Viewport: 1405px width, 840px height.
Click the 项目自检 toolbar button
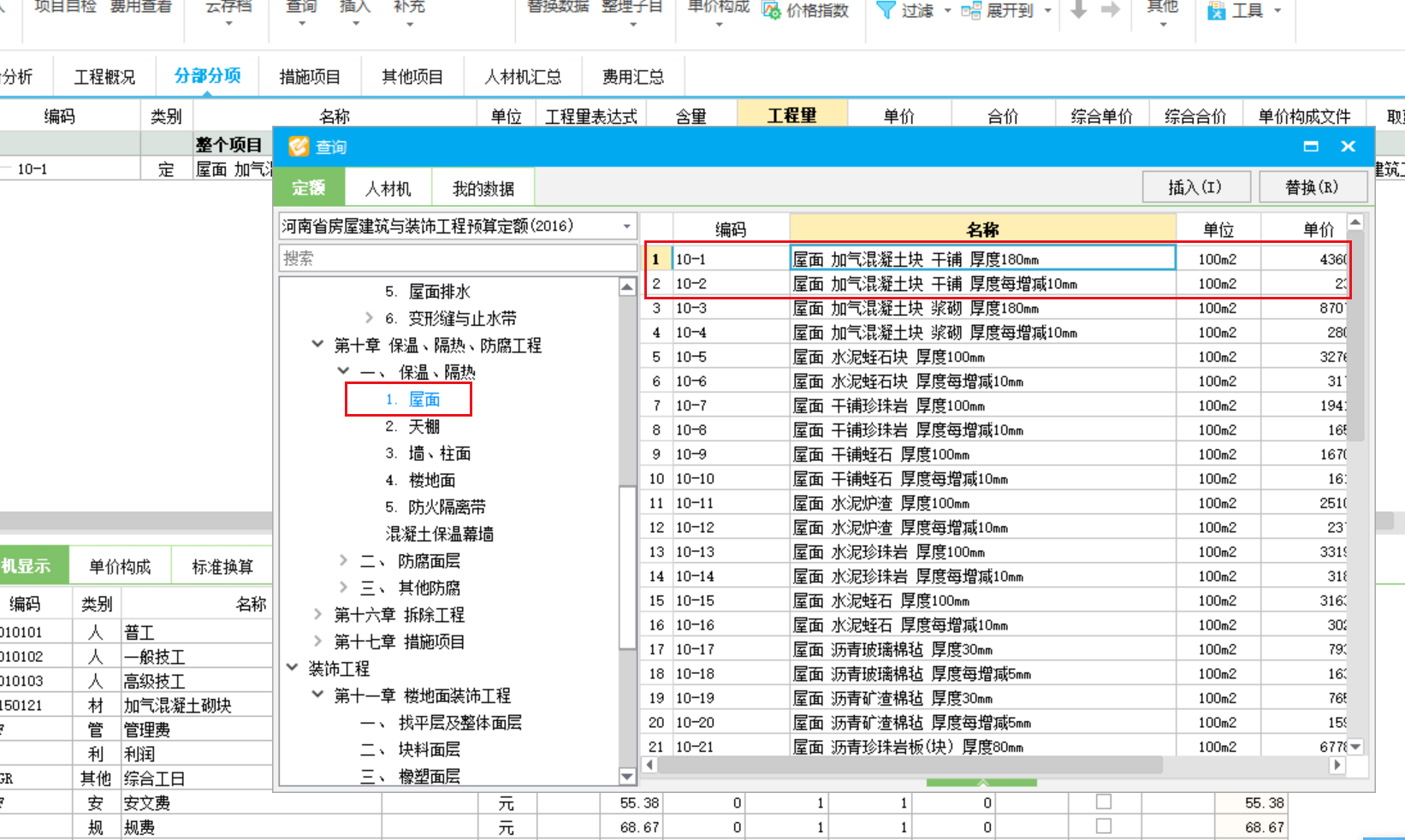click(65, 7)
